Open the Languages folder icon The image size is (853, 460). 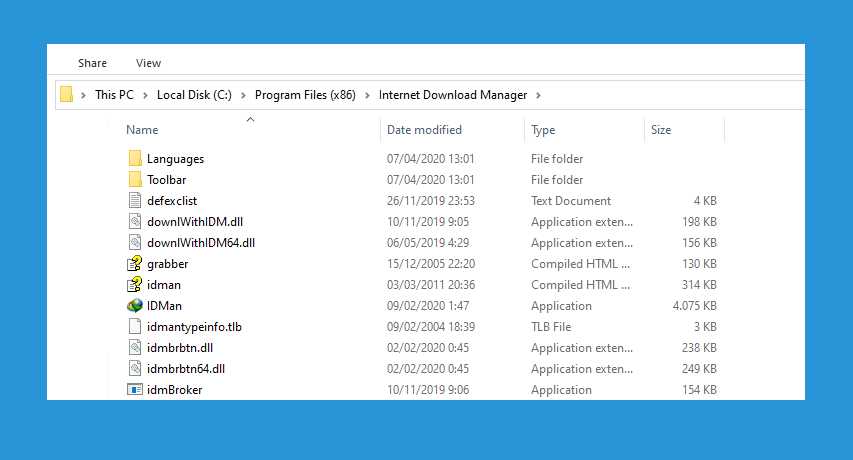pyautogui.click(x=135, y=159)
